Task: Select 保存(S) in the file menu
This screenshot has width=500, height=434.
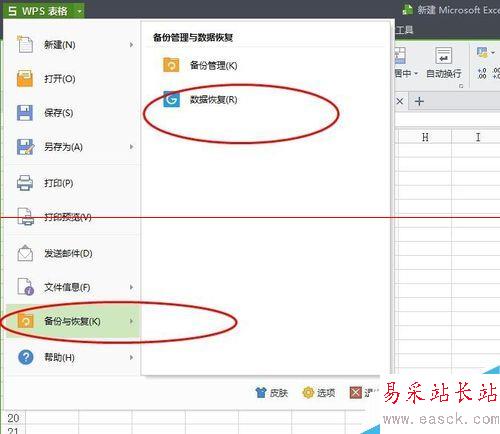Action: click(72, 113)
